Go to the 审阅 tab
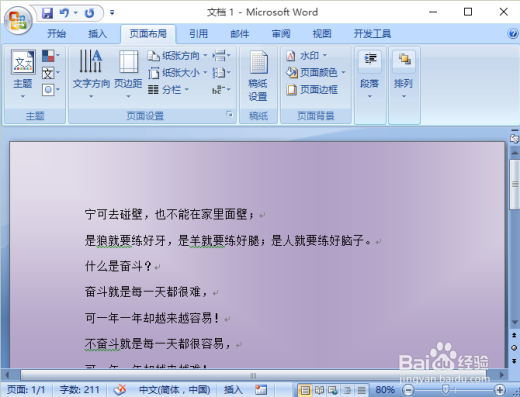The height and width of the screenshot is (397, 520). (x=281, y=34)
